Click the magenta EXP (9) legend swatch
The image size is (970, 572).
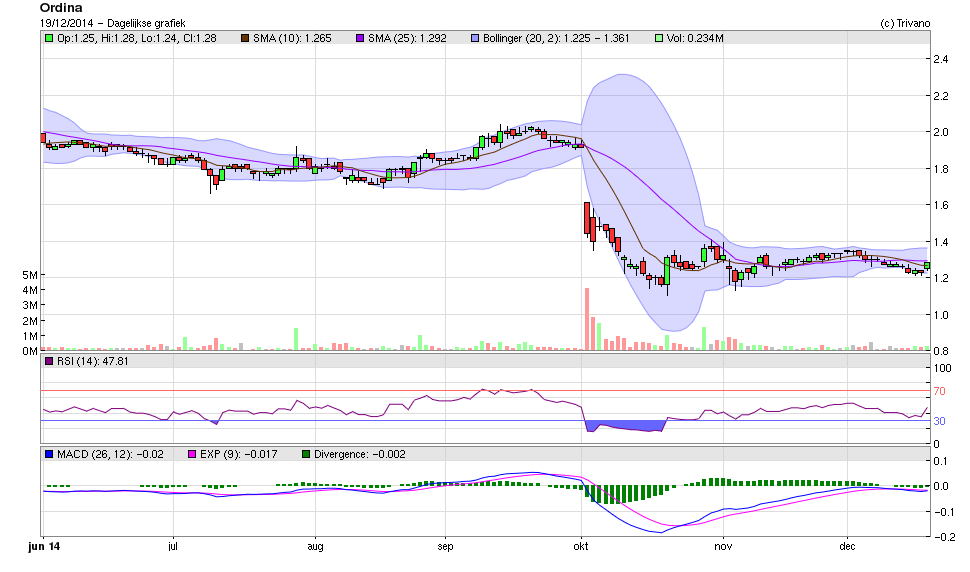coord(192,455)
